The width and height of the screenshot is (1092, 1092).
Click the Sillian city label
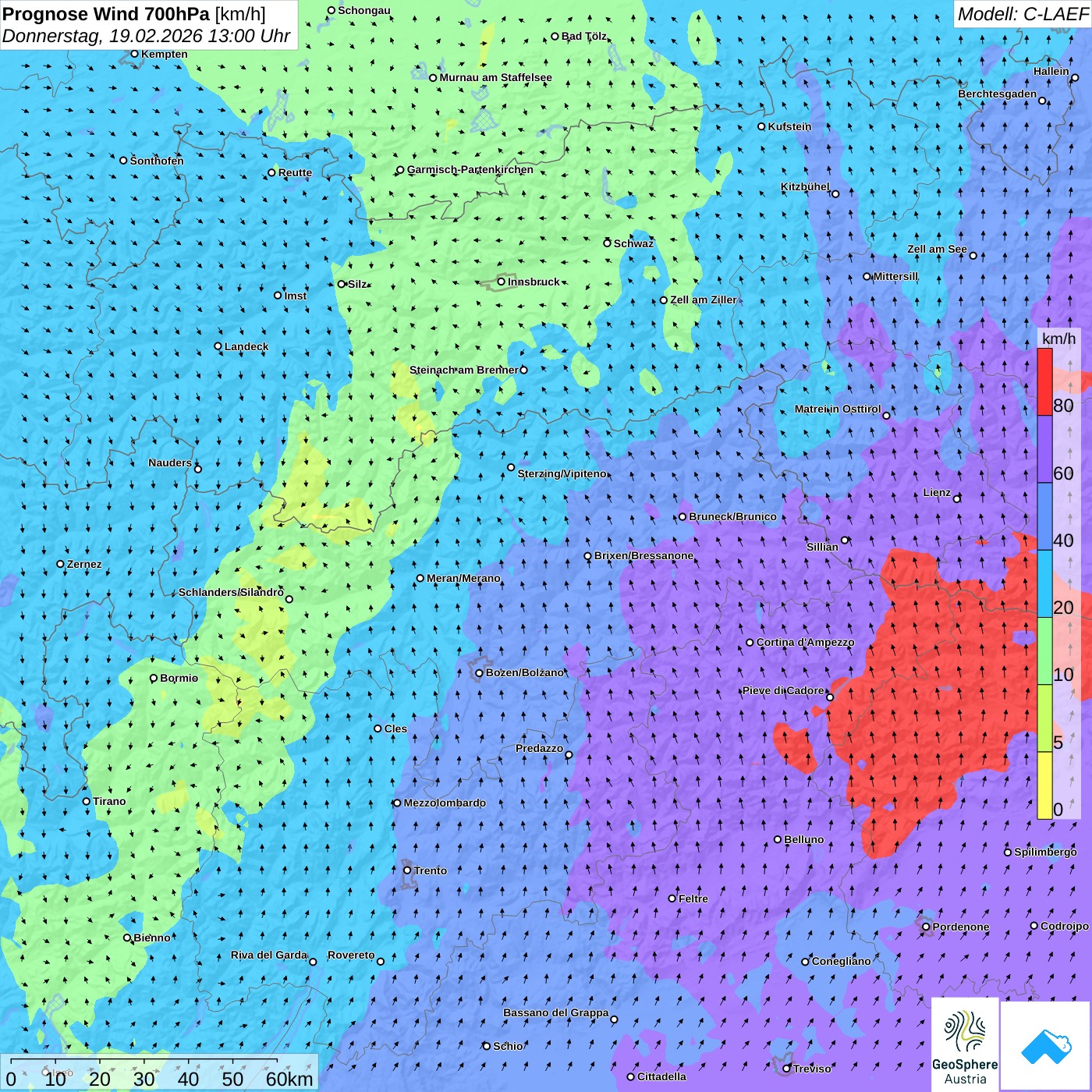(822, 547)
